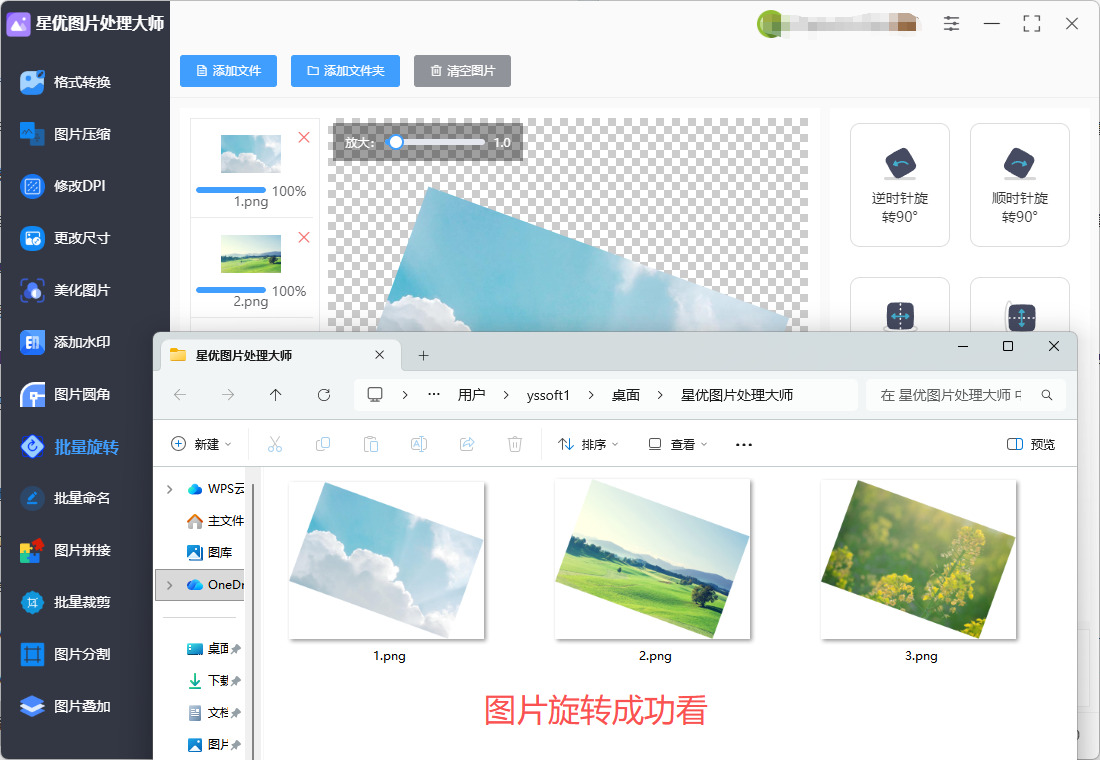Viewport: 1100px width, 760px height.
Task: Select 2.png thumbnail in app file list
Action: point(251,253)
